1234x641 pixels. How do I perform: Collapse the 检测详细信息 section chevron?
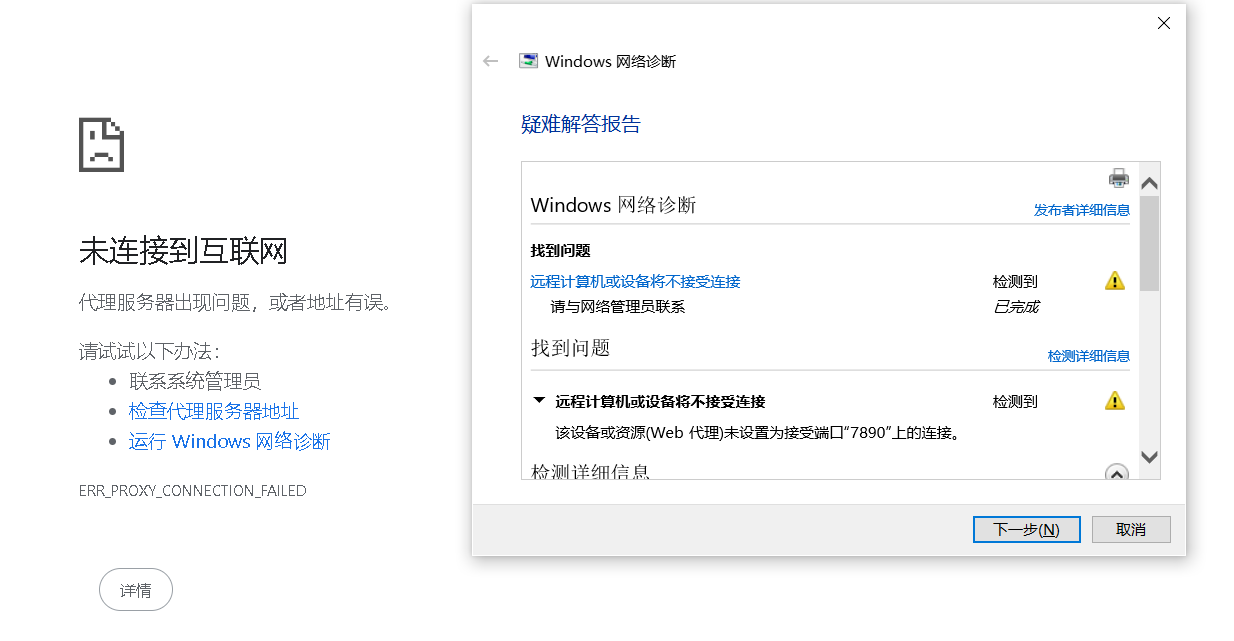[1117, 474]
